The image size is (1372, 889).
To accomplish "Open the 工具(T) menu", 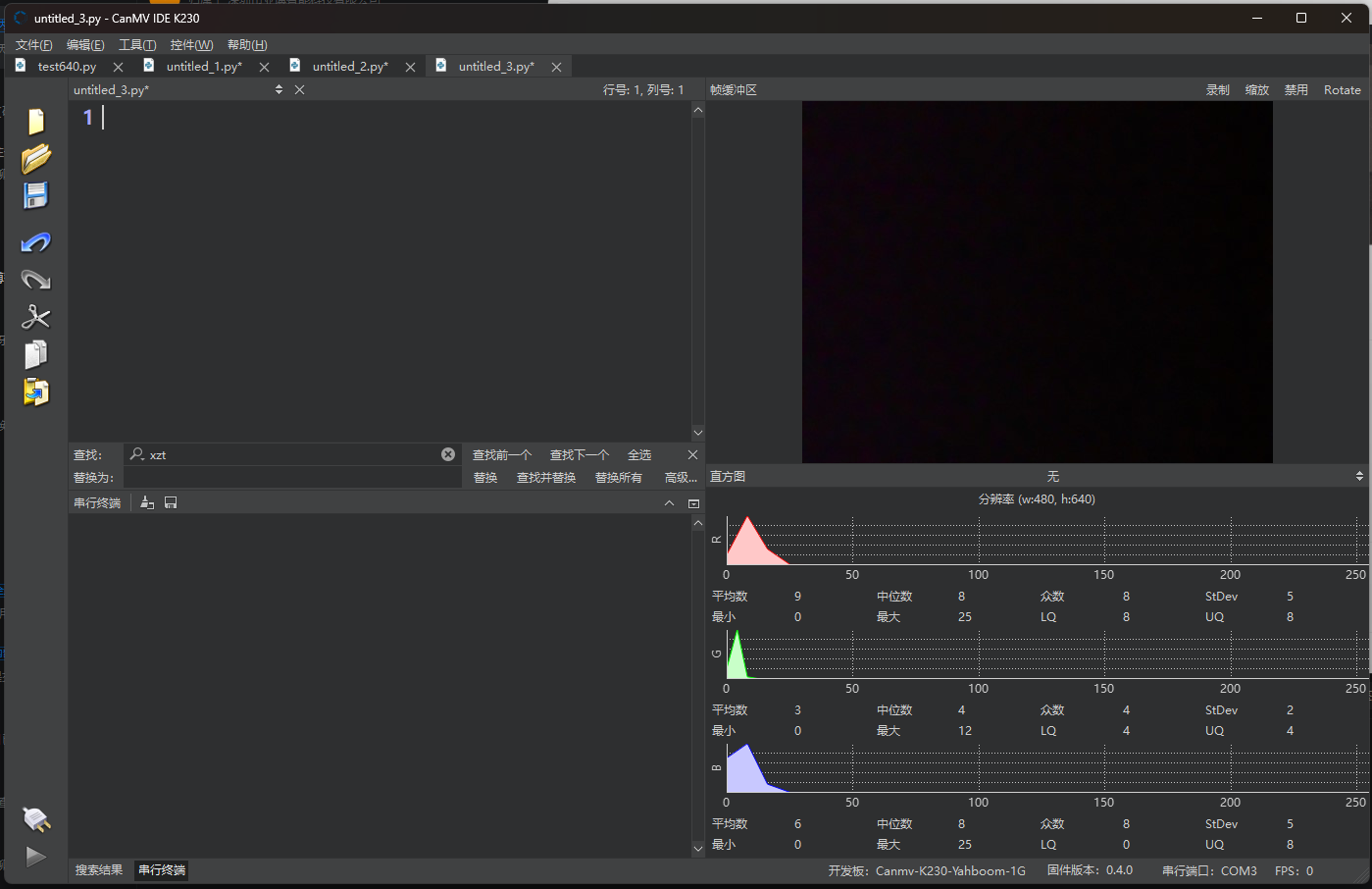I will [137, 45].
